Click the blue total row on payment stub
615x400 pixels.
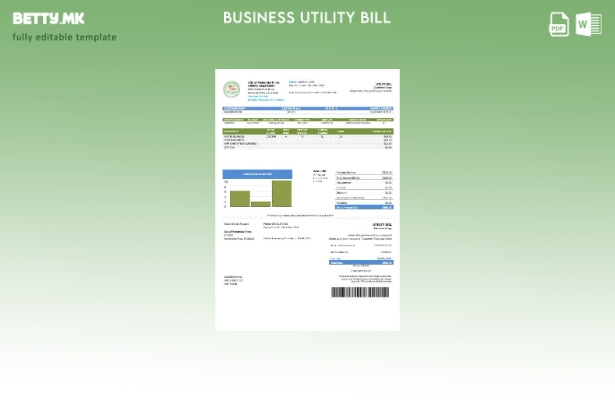coord(361,263)
